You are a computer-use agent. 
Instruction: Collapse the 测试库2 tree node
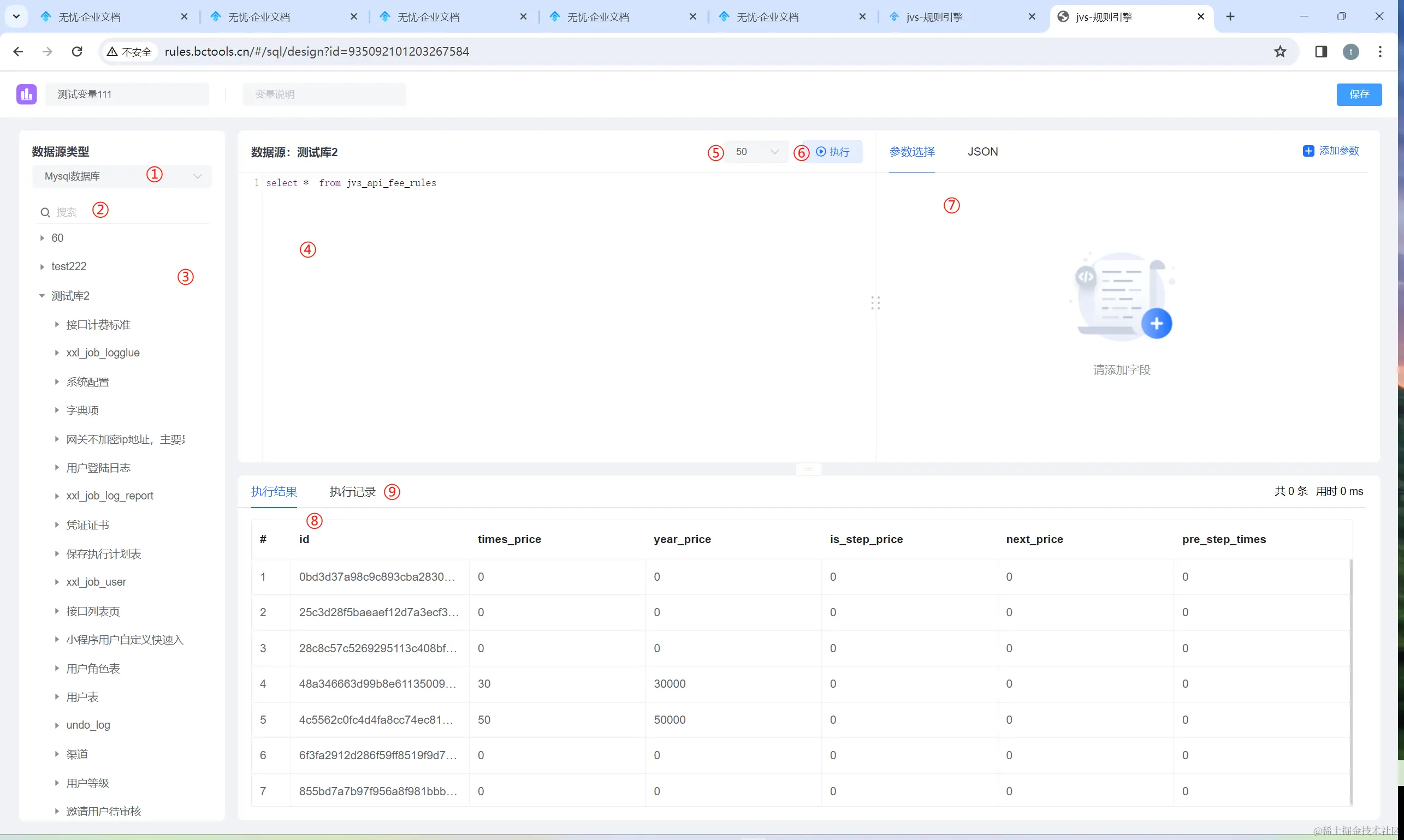tap(42, 296)
